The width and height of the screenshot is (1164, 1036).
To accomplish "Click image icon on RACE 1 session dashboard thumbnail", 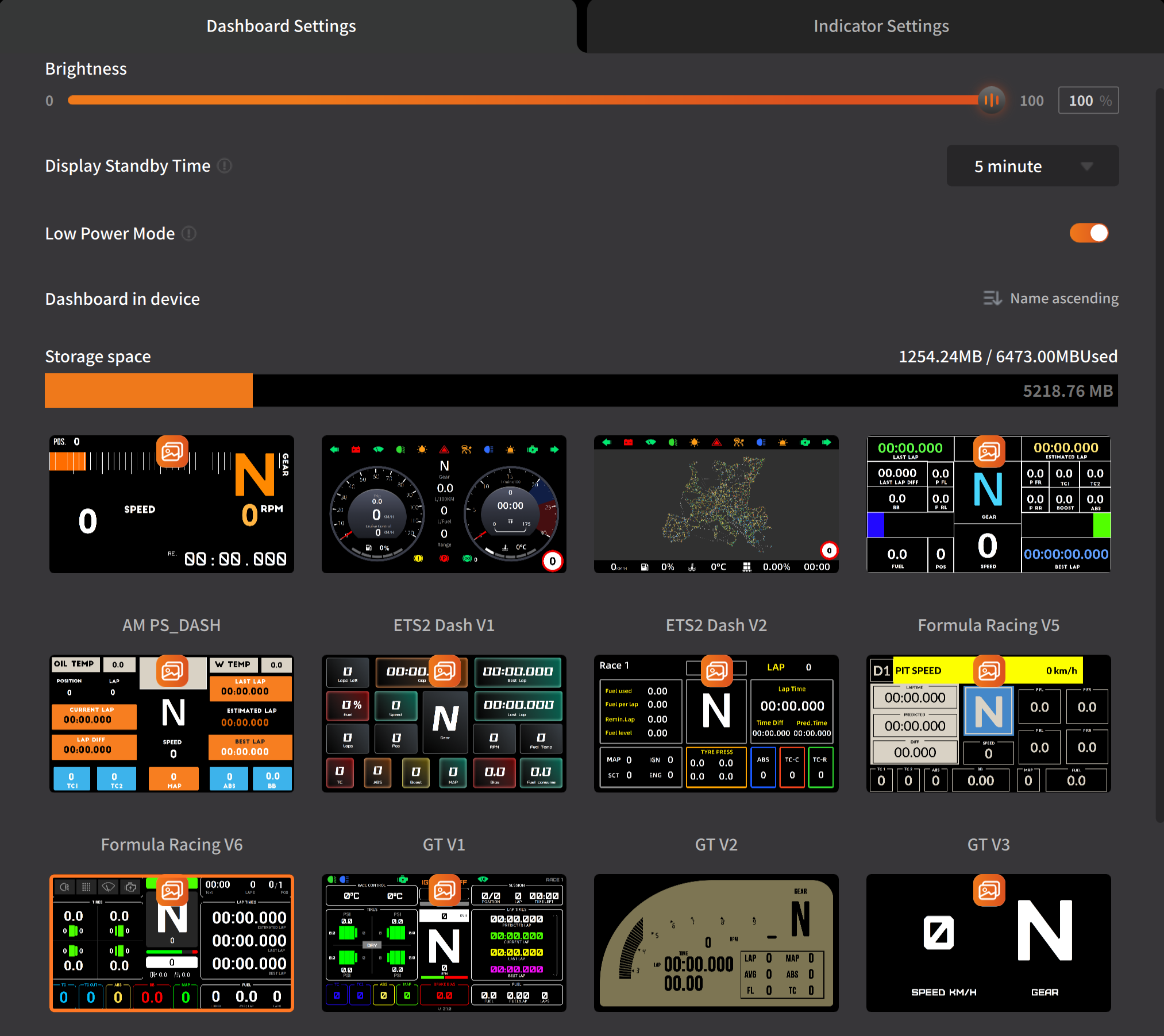I will (445, 890).
